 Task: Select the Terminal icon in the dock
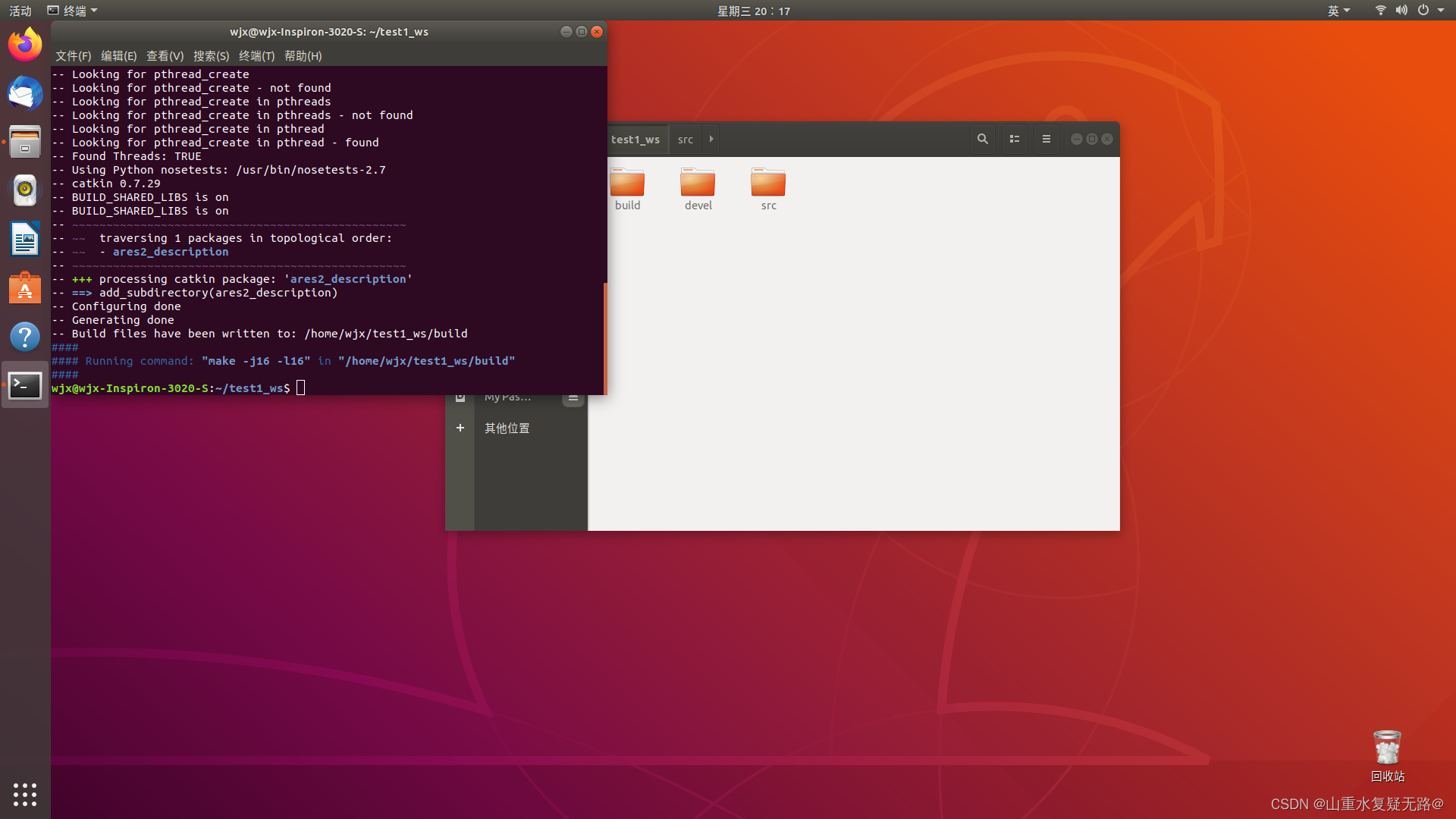(25, 385)
